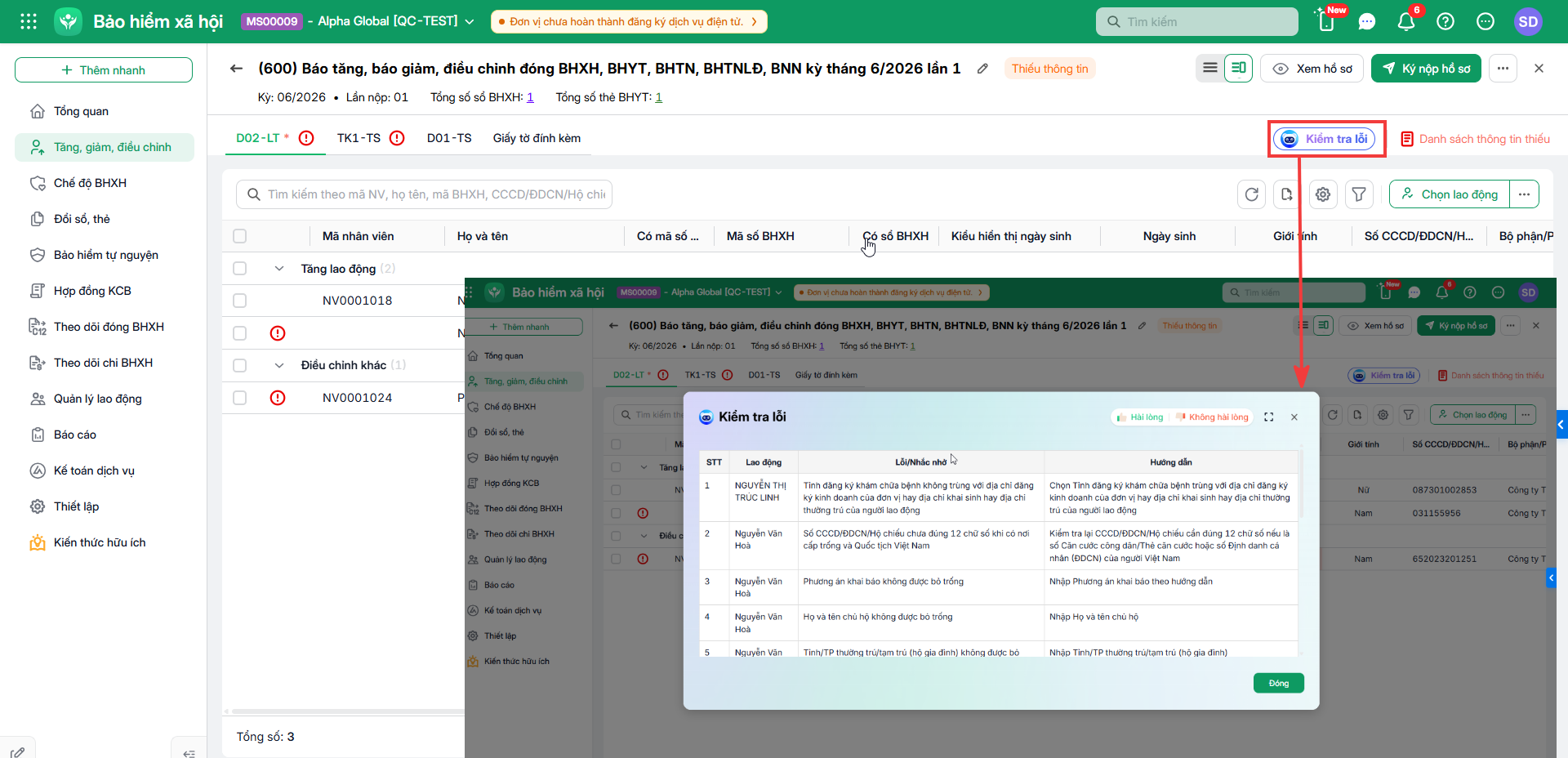Open the chat messages icon in header
Viewport: 1568px width, 758px height.
point(1367,22)
